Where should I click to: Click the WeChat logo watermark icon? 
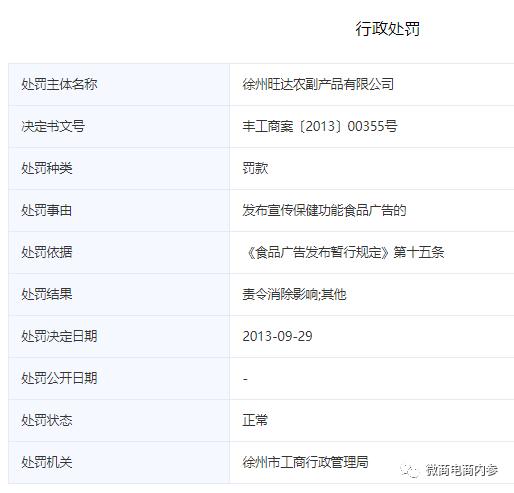410,471
